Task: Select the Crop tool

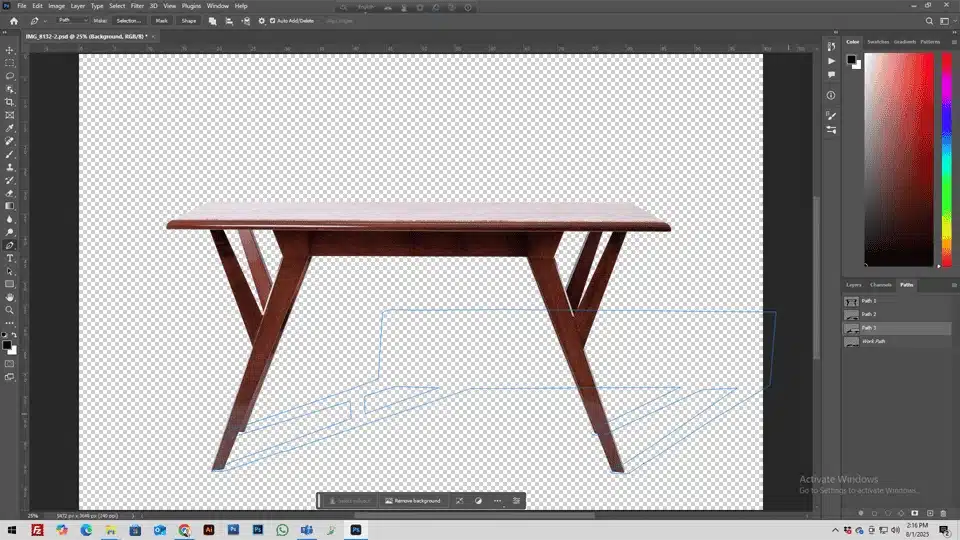Action: [x=10, y=102]
